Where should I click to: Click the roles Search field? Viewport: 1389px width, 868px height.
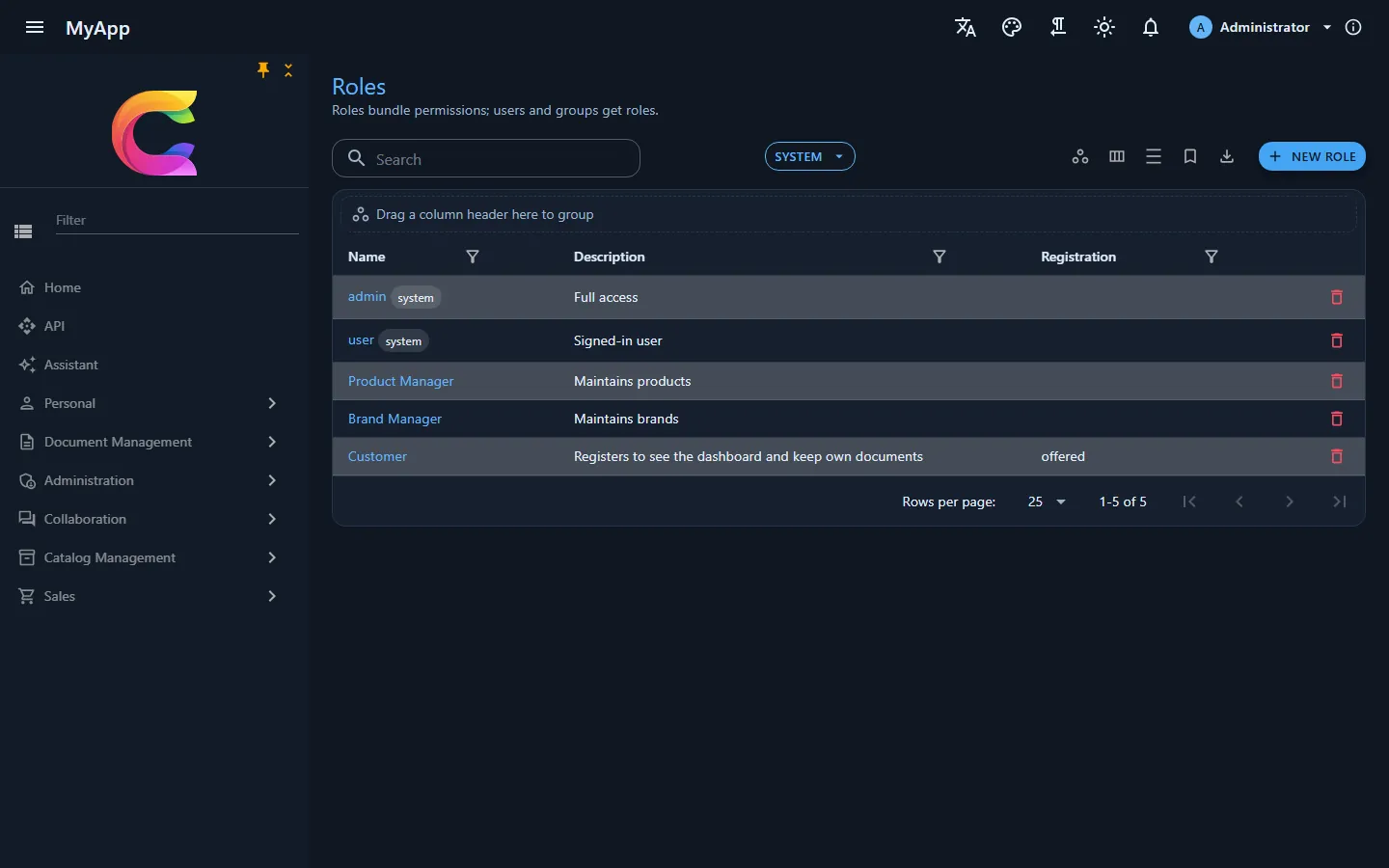click(486, 158)
